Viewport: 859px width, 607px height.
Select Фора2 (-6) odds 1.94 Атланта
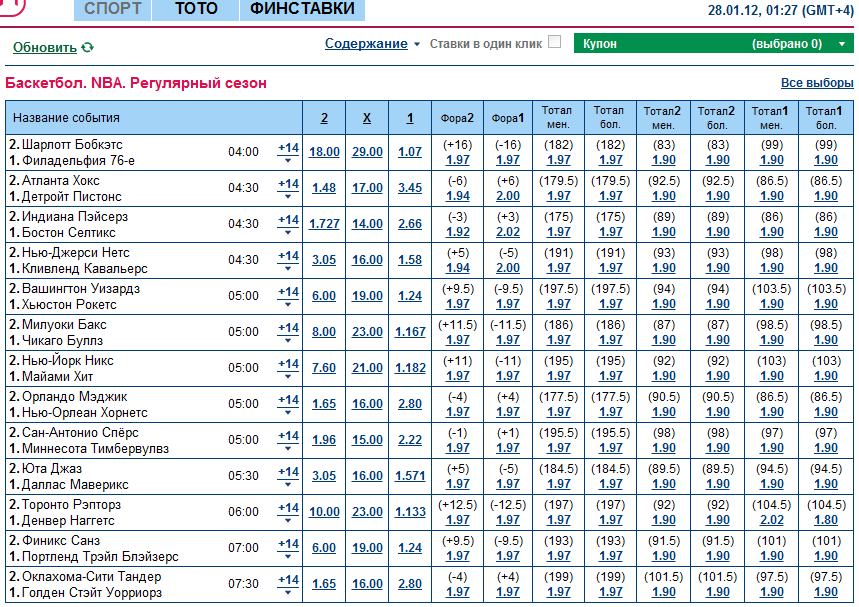click(x=457, y=196)
